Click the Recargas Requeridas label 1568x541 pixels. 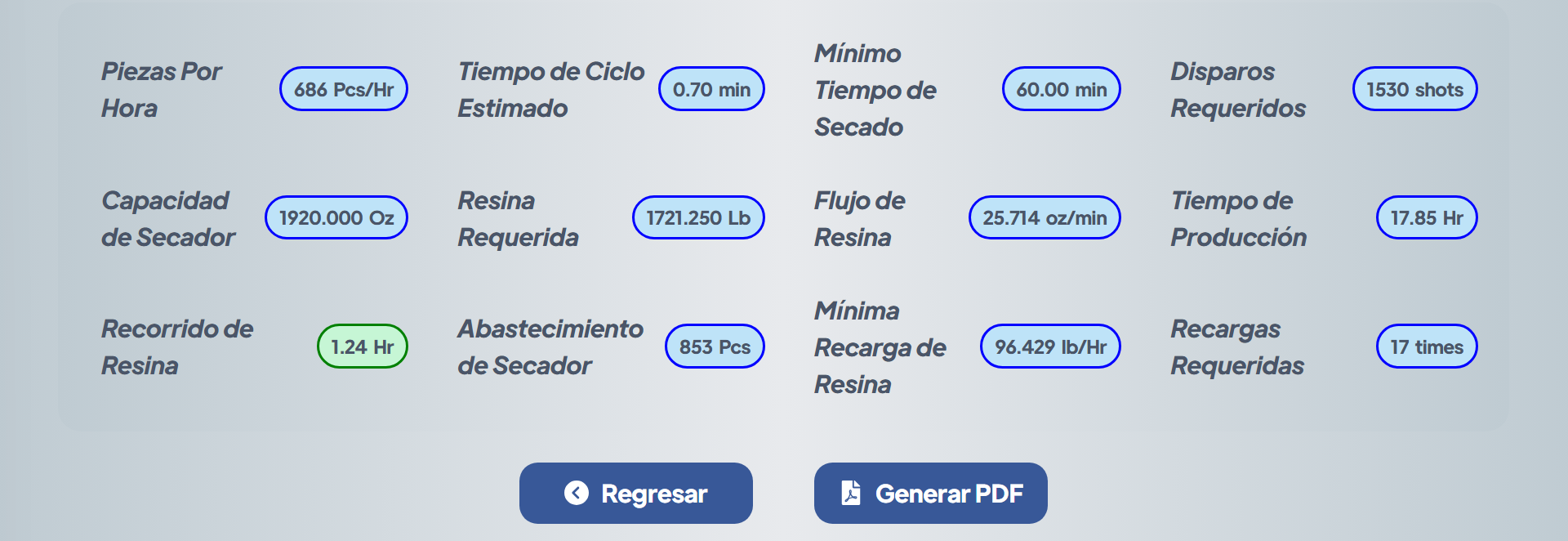(x=1236, y=347)
